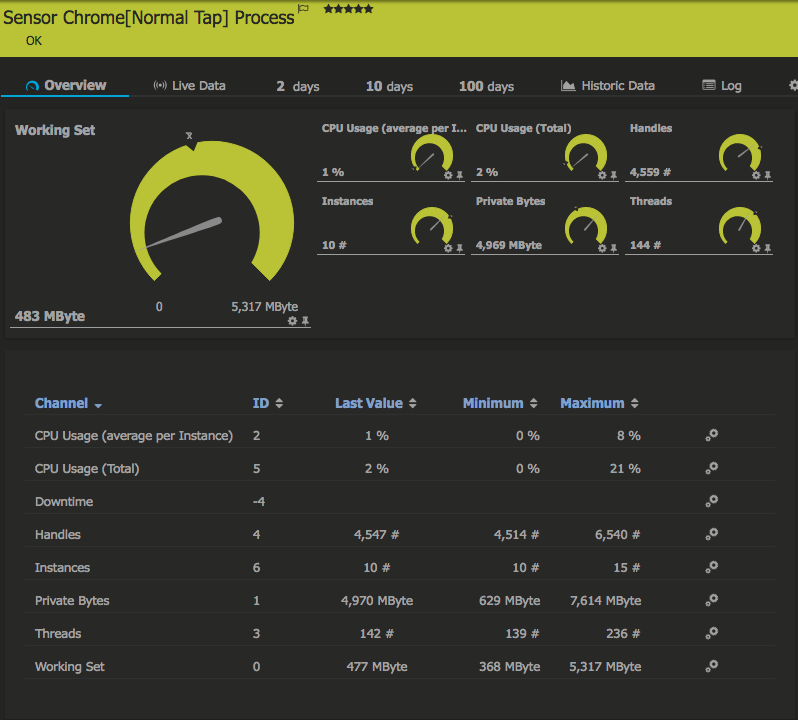Click the Threads mini gauge
Image resolution: width=798 pixels, height=720 pixels.
click(x=740, y=226)
